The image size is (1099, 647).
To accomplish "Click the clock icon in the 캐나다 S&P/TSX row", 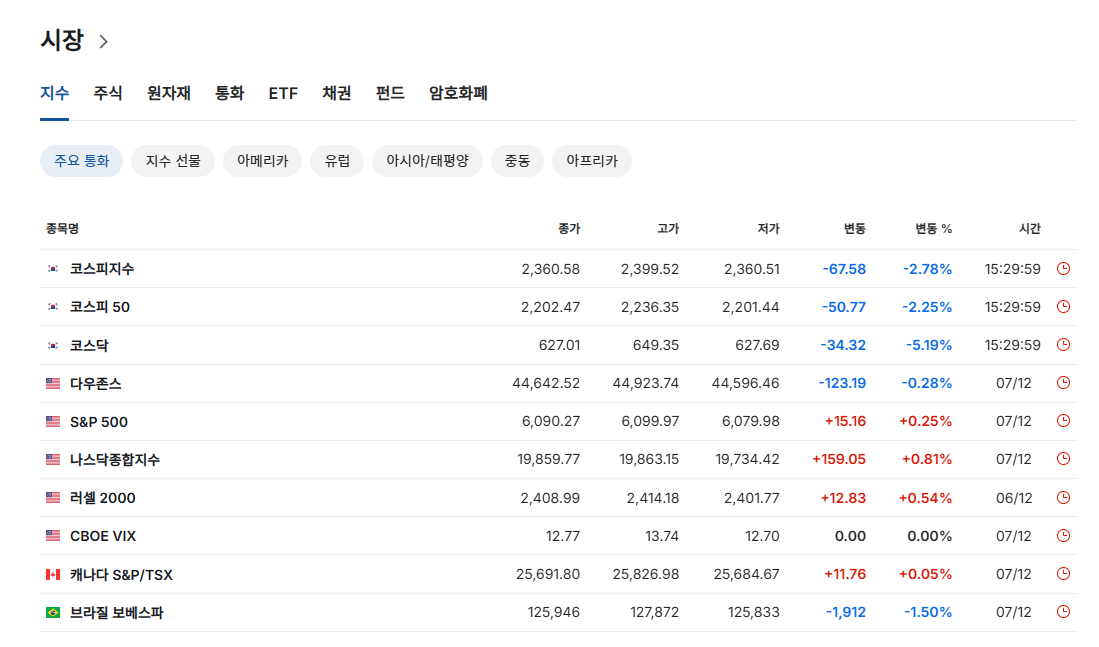I will tap(1063, 573).
